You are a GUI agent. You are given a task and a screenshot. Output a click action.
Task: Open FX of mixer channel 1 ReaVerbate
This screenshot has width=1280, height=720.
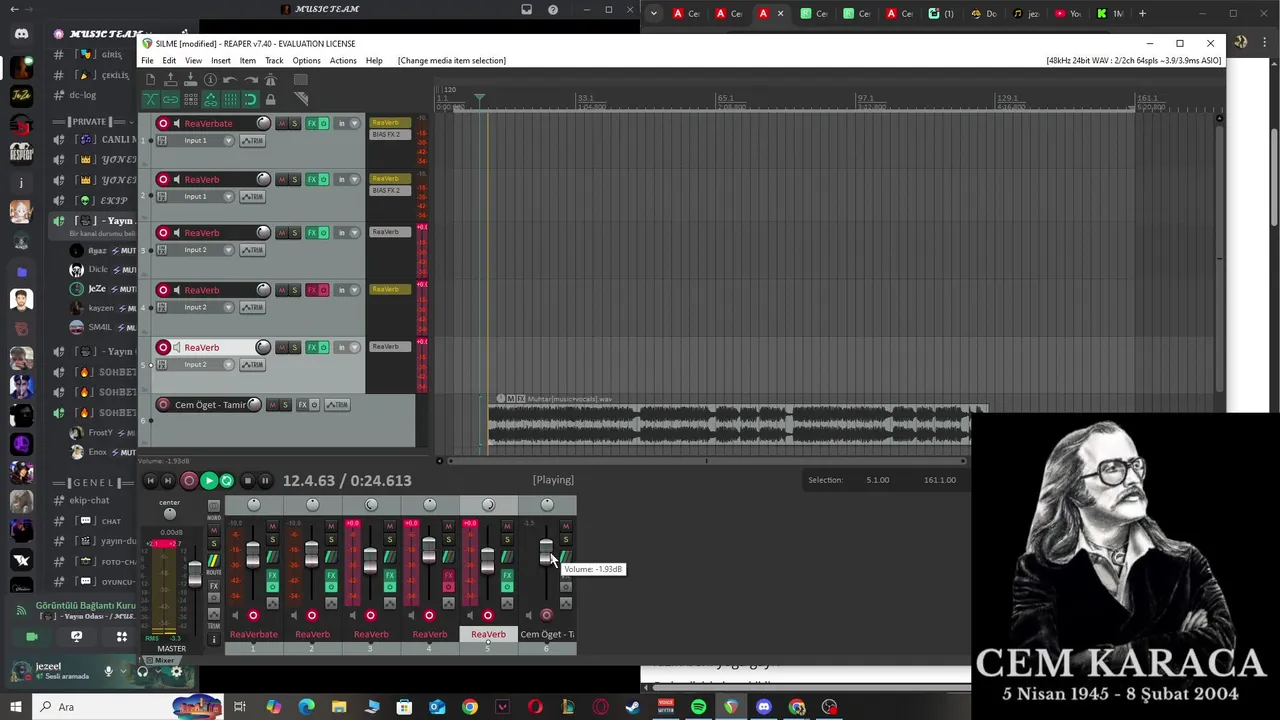[271, 576]
